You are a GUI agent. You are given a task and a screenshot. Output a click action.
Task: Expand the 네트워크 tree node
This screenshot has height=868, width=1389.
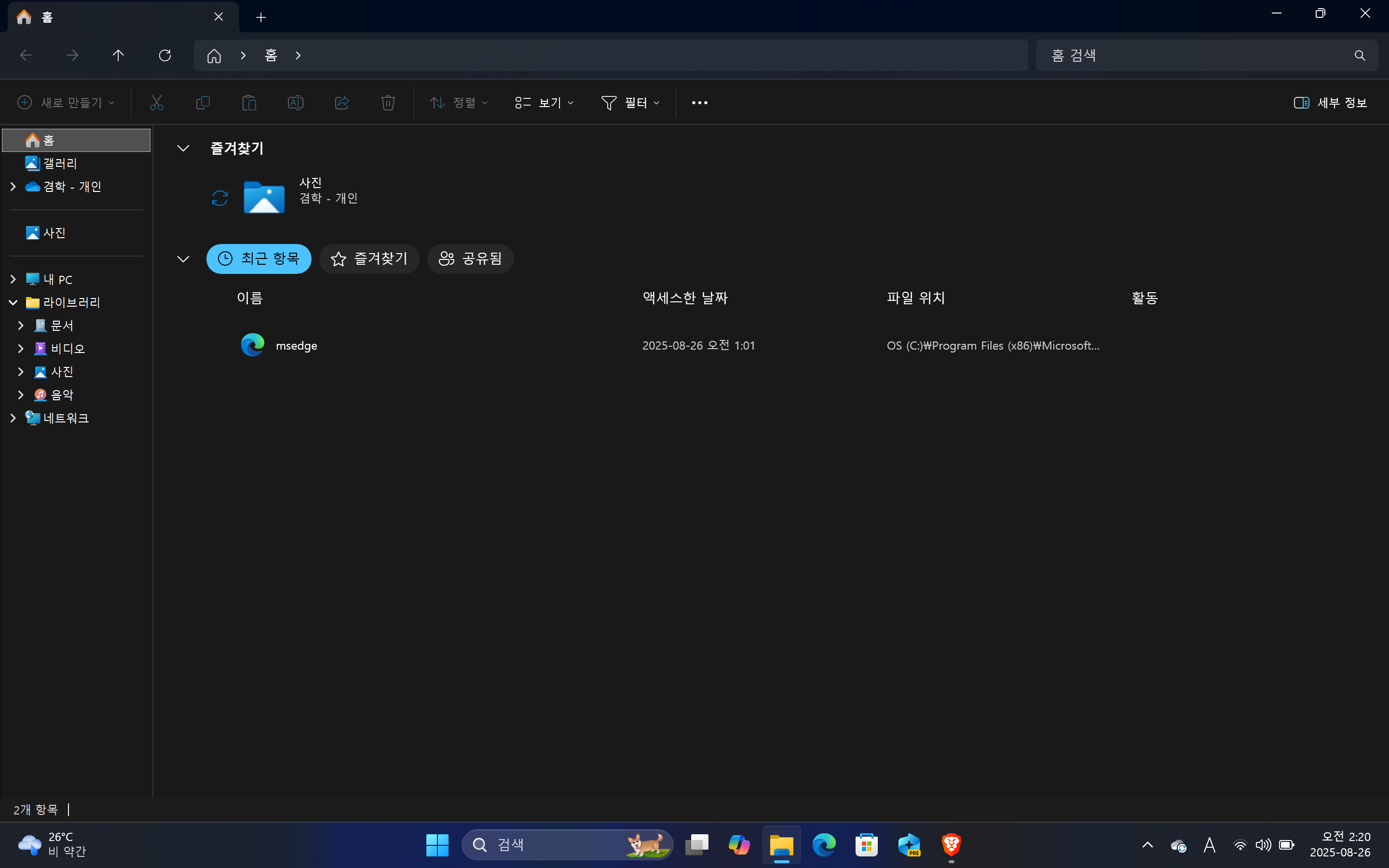coord(13,418)
